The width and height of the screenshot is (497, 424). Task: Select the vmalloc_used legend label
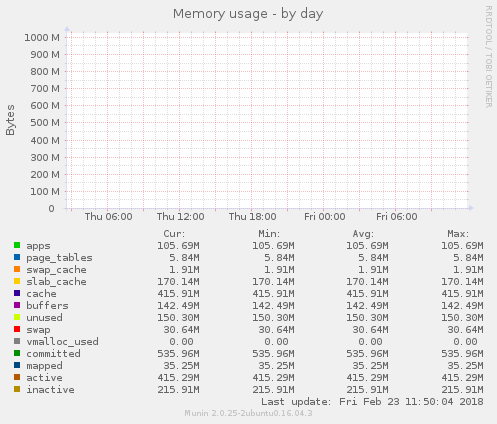tap(62, 342)
